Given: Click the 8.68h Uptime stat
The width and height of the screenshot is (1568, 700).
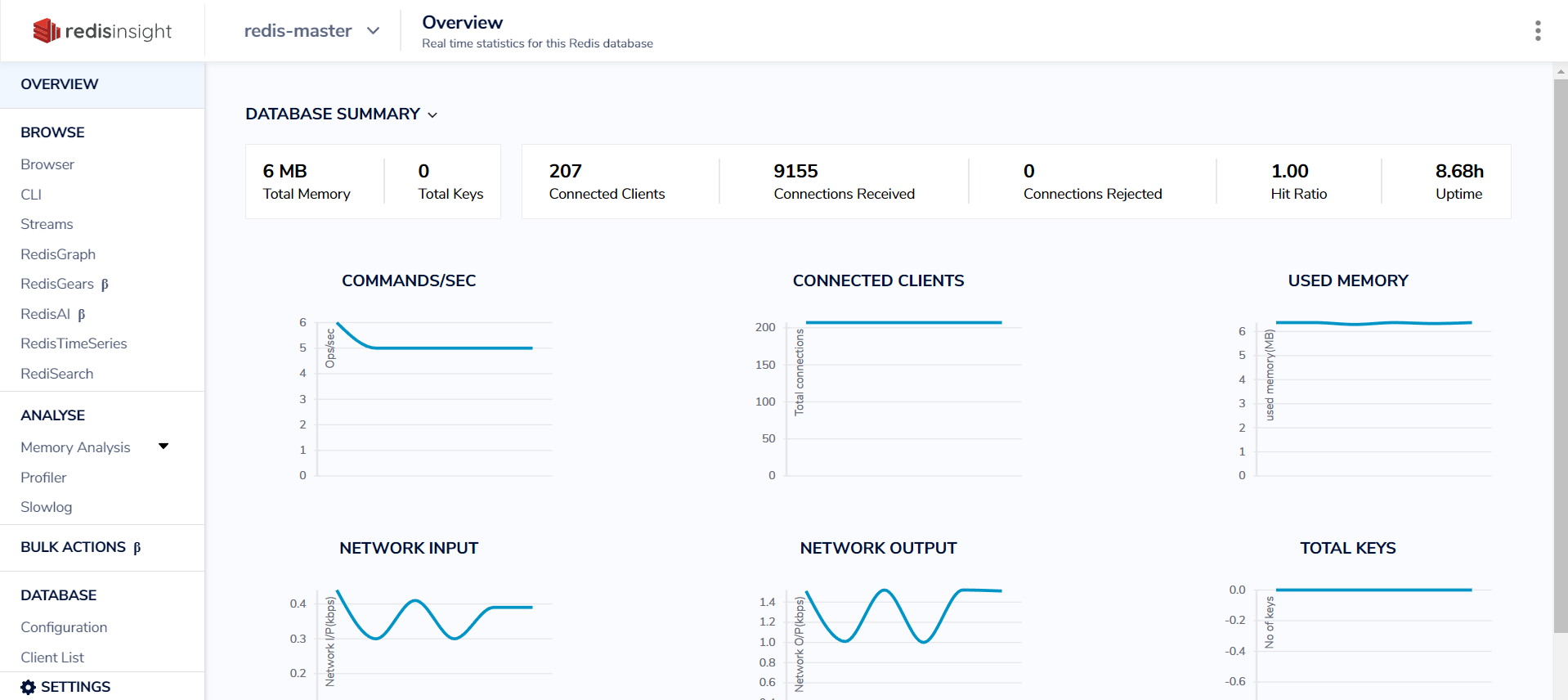Looking at the screenshot, I should [1459, 182].
